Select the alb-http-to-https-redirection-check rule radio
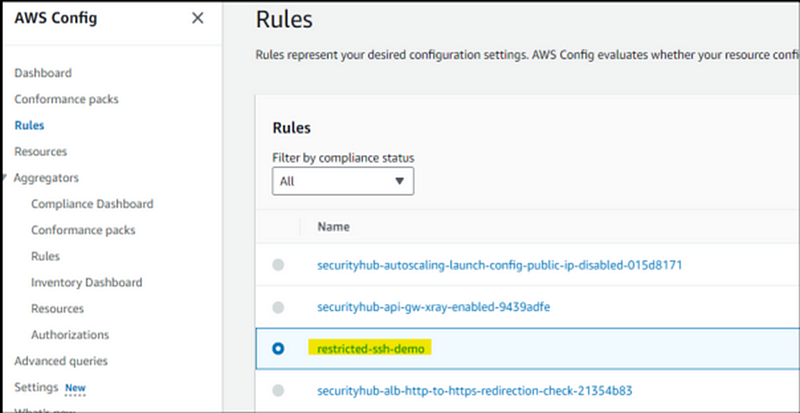The width and height of the screenshot is (800, 413). coord(278,391)
